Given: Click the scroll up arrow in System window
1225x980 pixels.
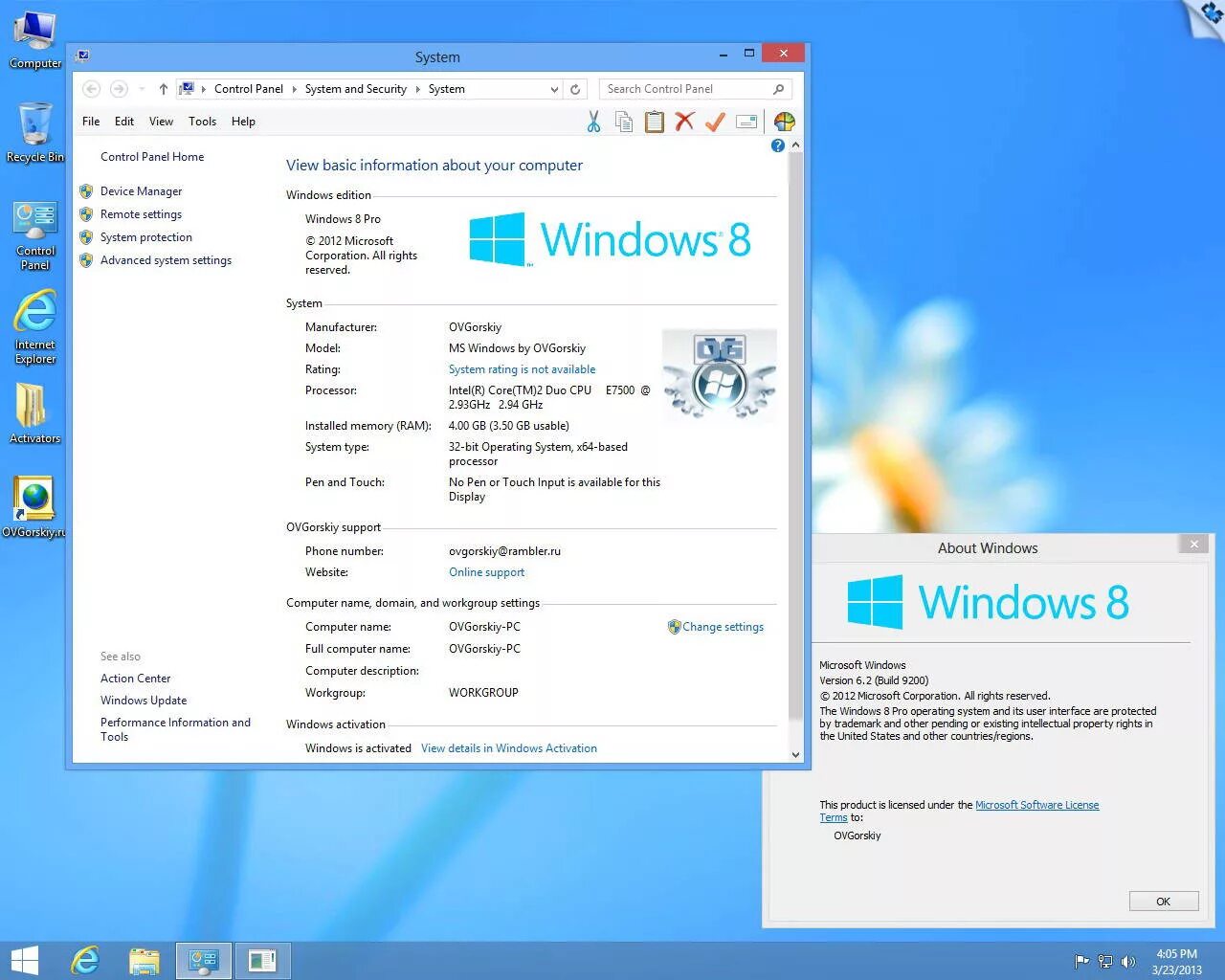Looking at the screenshot, I should tap(795, 145).
